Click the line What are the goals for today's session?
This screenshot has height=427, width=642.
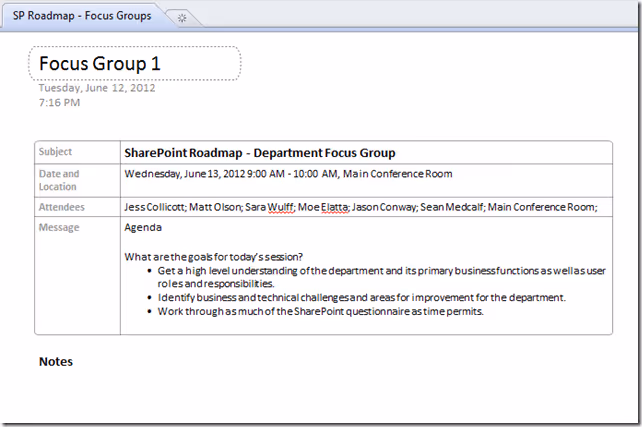click(213, 257)
